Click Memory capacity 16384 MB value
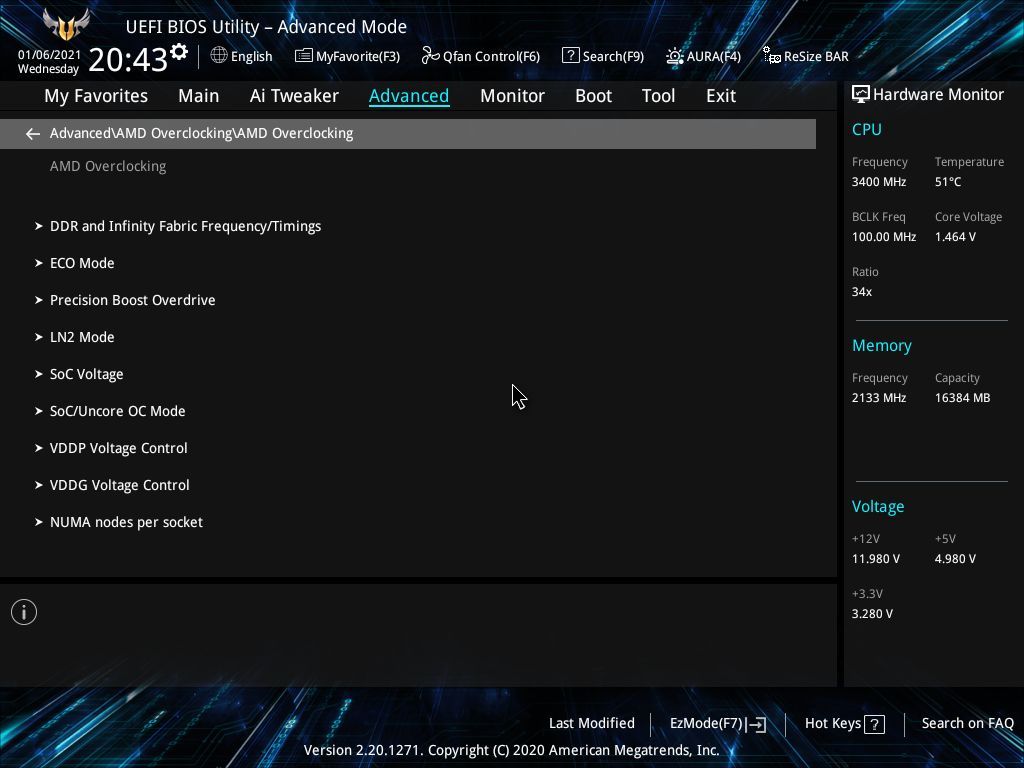Image resolution: width=1024 pixels, height=768 pixels. click(x=963, y=398)
